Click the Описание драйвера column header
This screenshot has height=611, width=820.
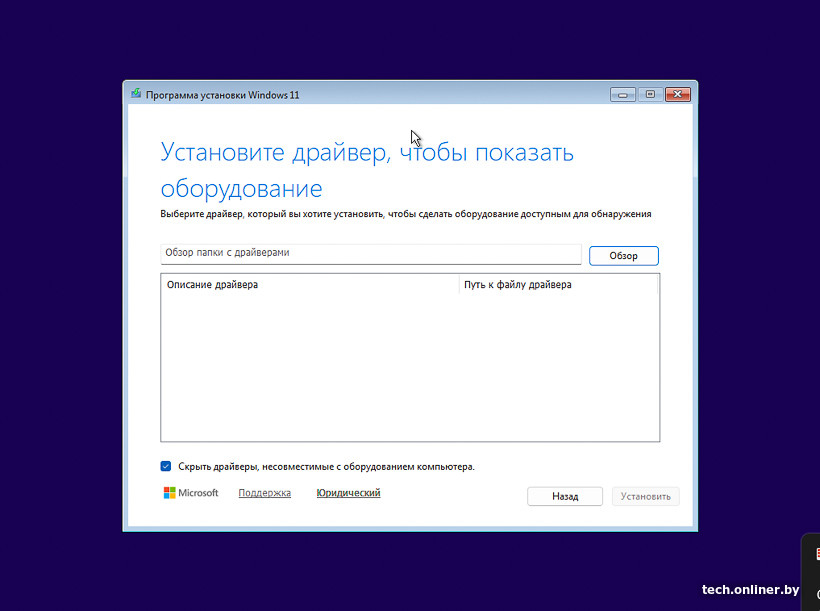(310, 285)
